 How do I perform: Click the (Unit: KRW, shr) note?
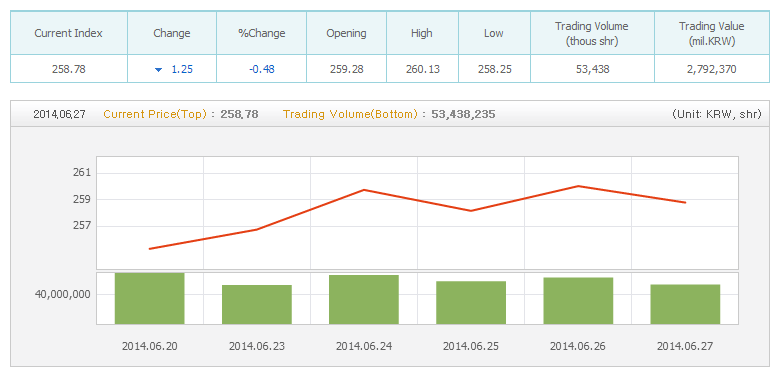tap(716, 114)
